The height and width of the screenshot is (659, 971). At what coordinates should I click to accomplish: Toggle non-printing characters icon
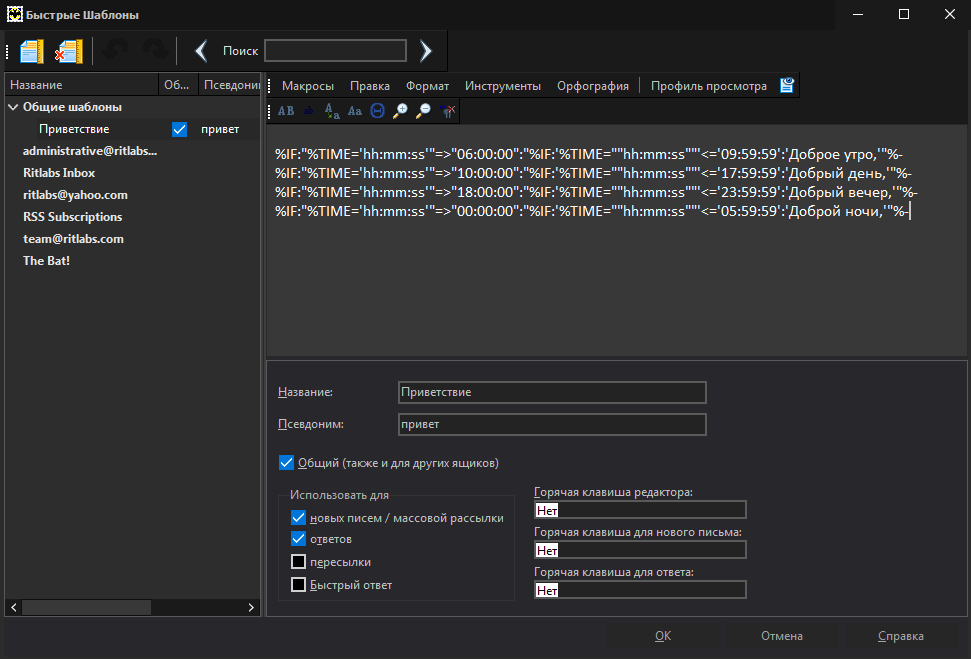point(446,111)
